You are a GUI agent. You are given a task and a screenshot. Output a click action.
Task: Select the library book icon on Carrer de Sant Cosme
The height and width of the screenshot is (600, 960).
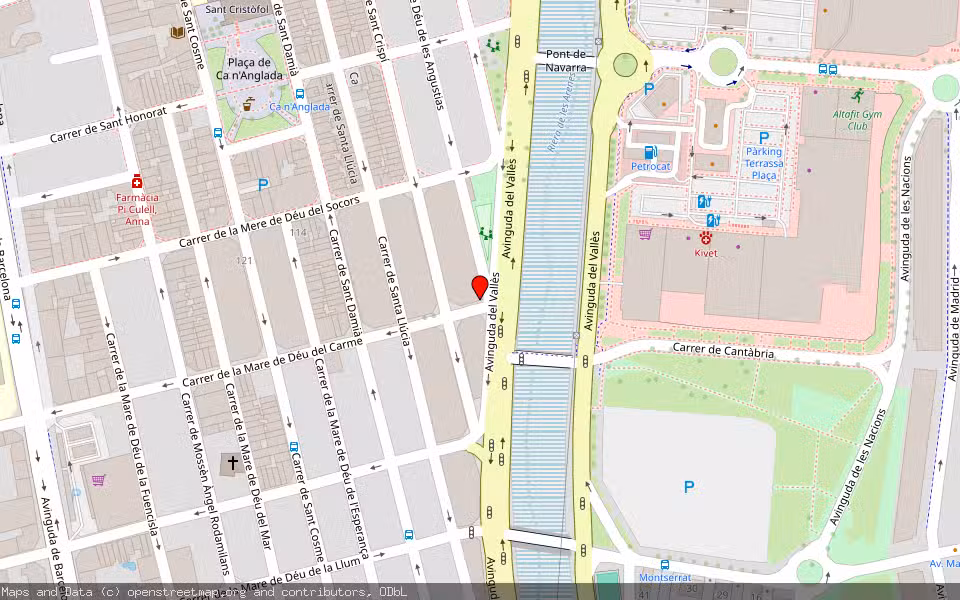click(x=177, y=32)
